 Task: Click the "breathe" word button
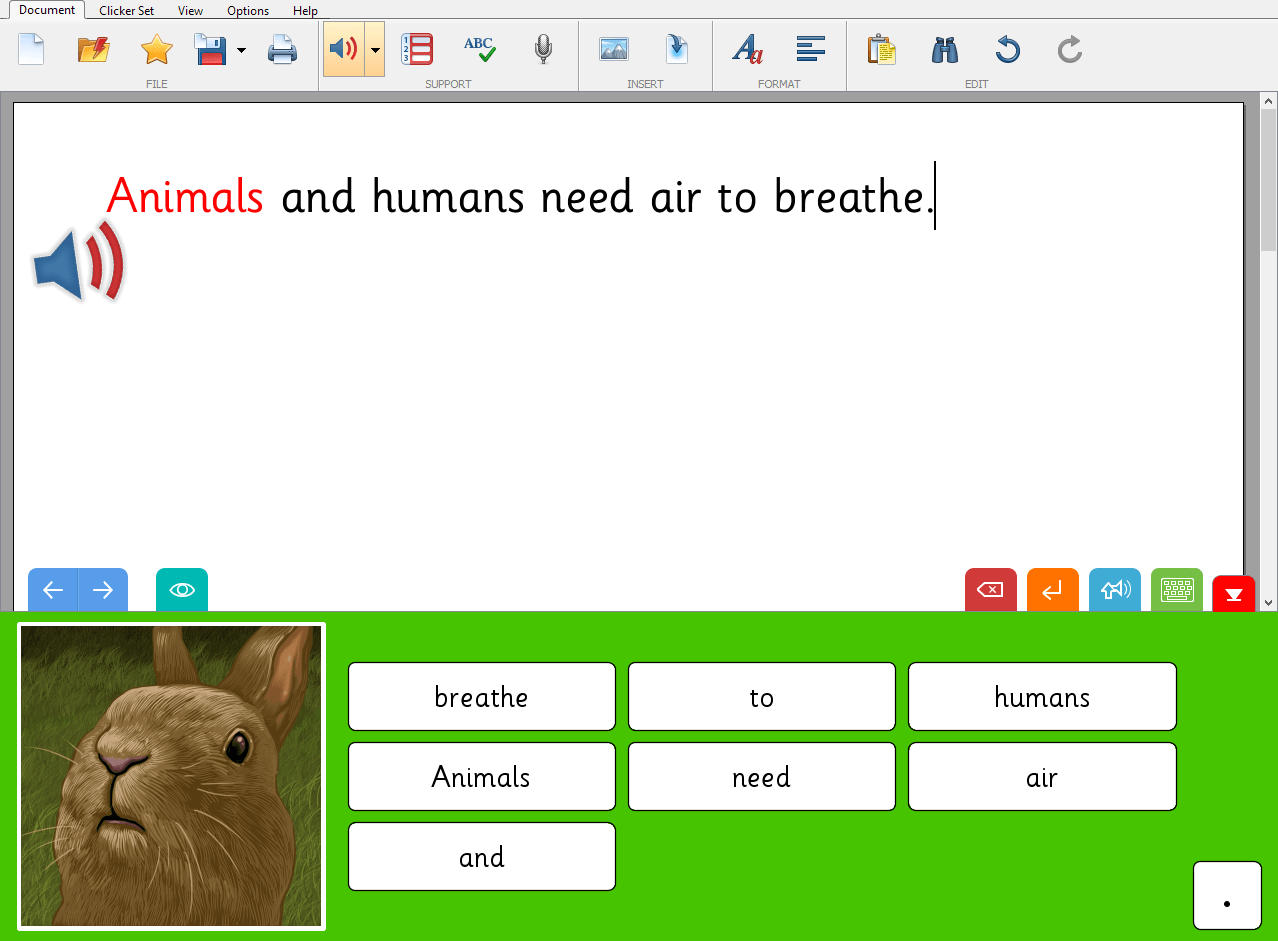pyautogui.click(x=481, y=697)
